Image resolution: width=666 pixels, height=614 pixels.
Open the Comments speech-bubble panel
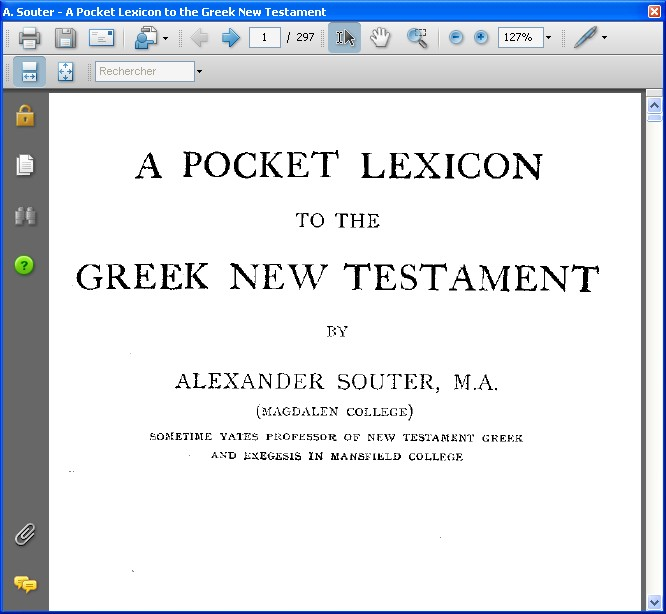point(25,585)
